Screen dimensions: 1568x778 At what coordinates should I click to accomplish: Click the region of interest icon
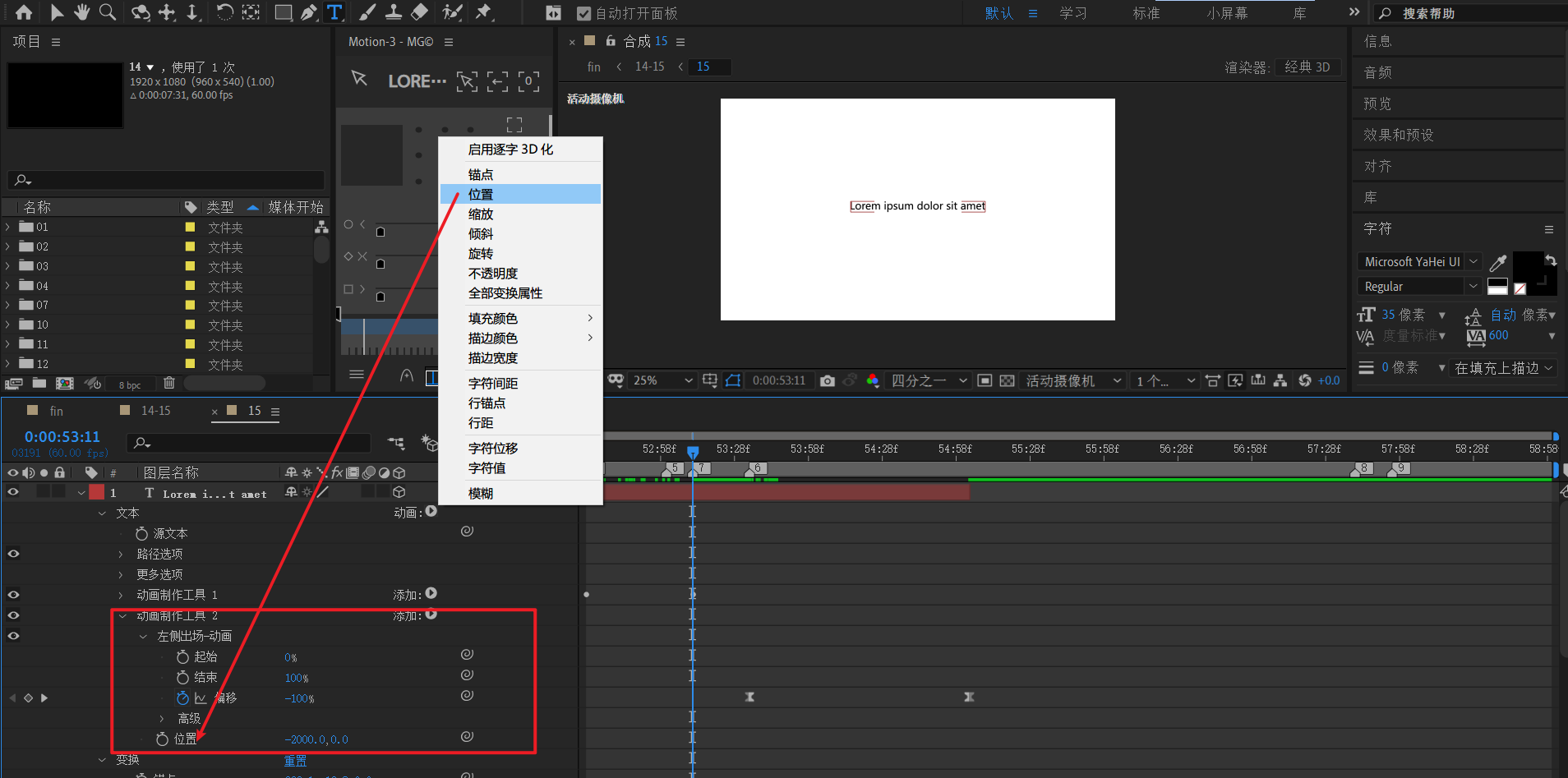click(985, 380)
